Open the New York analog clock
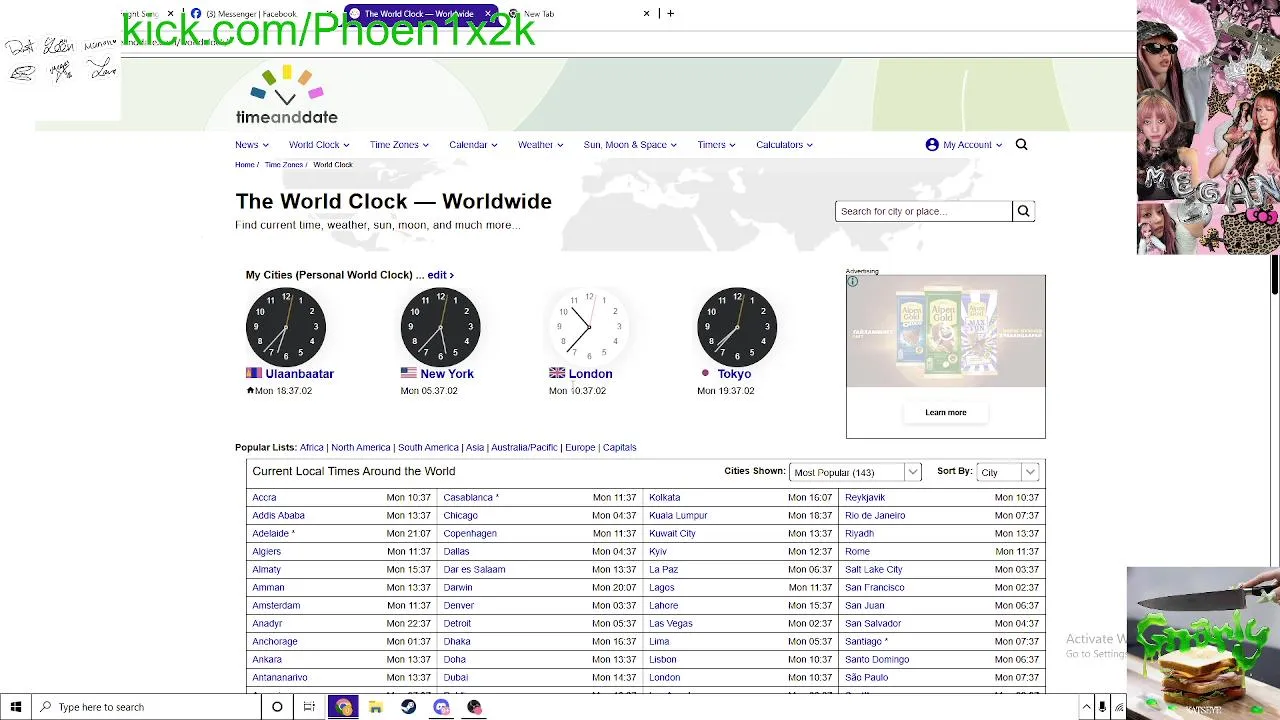The height and width of the screenshot is (720, 1280). [x=440, y=326]
